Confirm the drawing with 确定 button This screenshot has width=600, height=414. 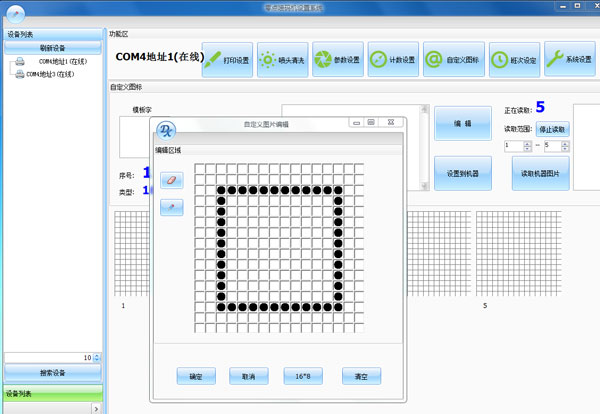coord(195,376)
